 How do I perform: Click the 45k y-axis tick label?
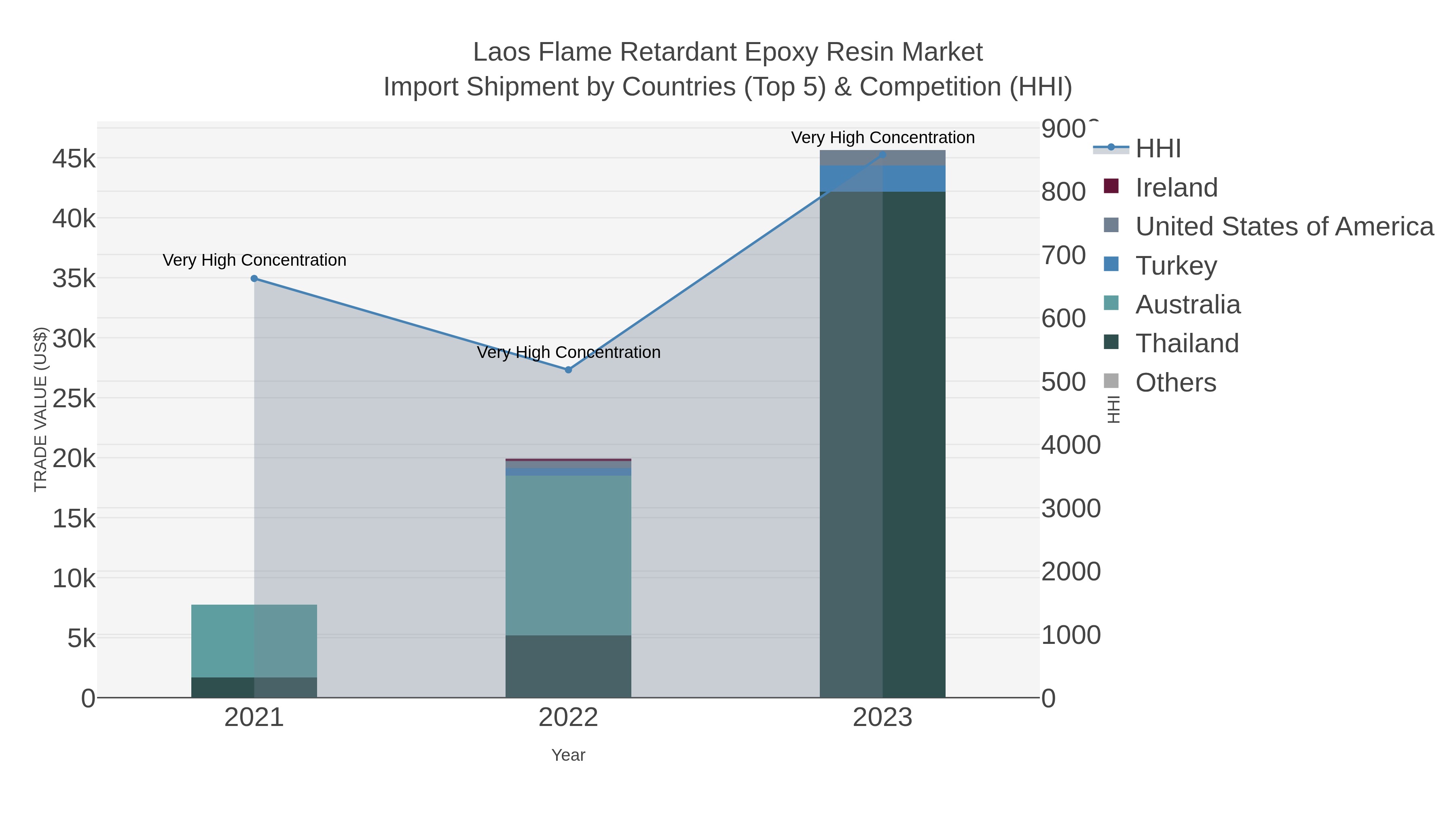click(74, 159)
